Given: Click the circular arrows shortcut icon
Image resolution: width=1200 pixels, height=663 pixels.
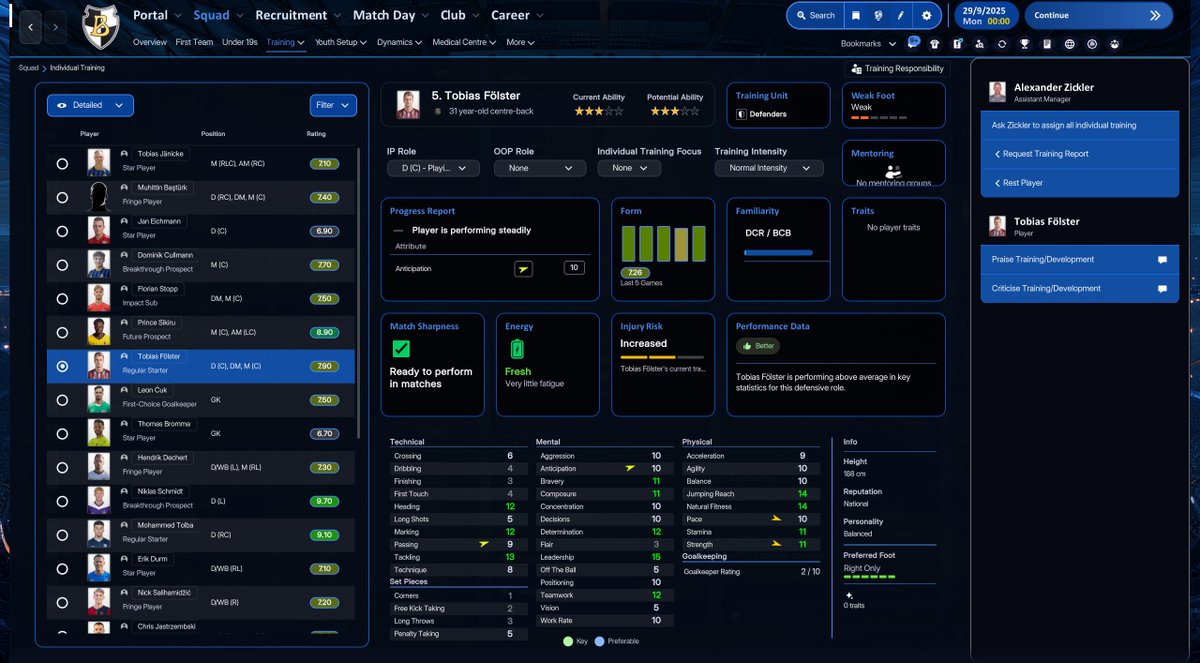Looking at the screenshot, I should tap(1002, 44).
